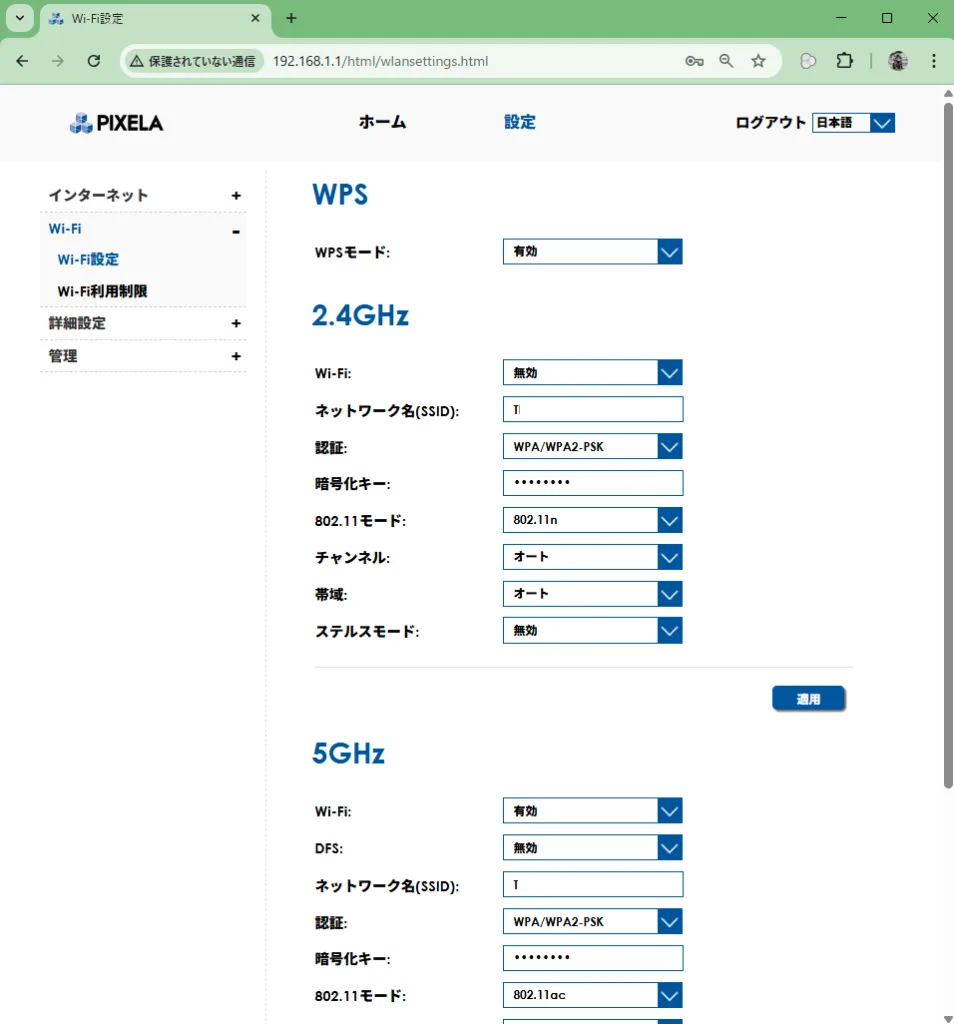Click the 5GHz ネットワーク名(SSID) field
Image resolution: width=954 pixels, height=1024 pixels.
(593, 884)
